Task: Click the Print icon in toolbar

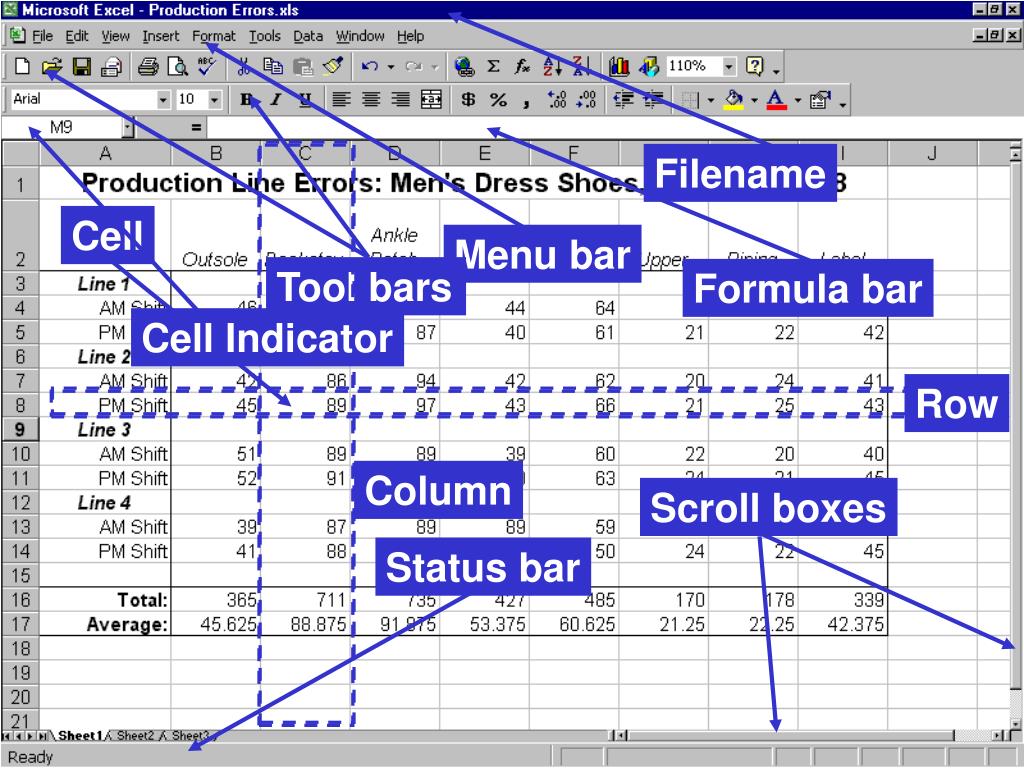Action: click(x=148, y=67)
